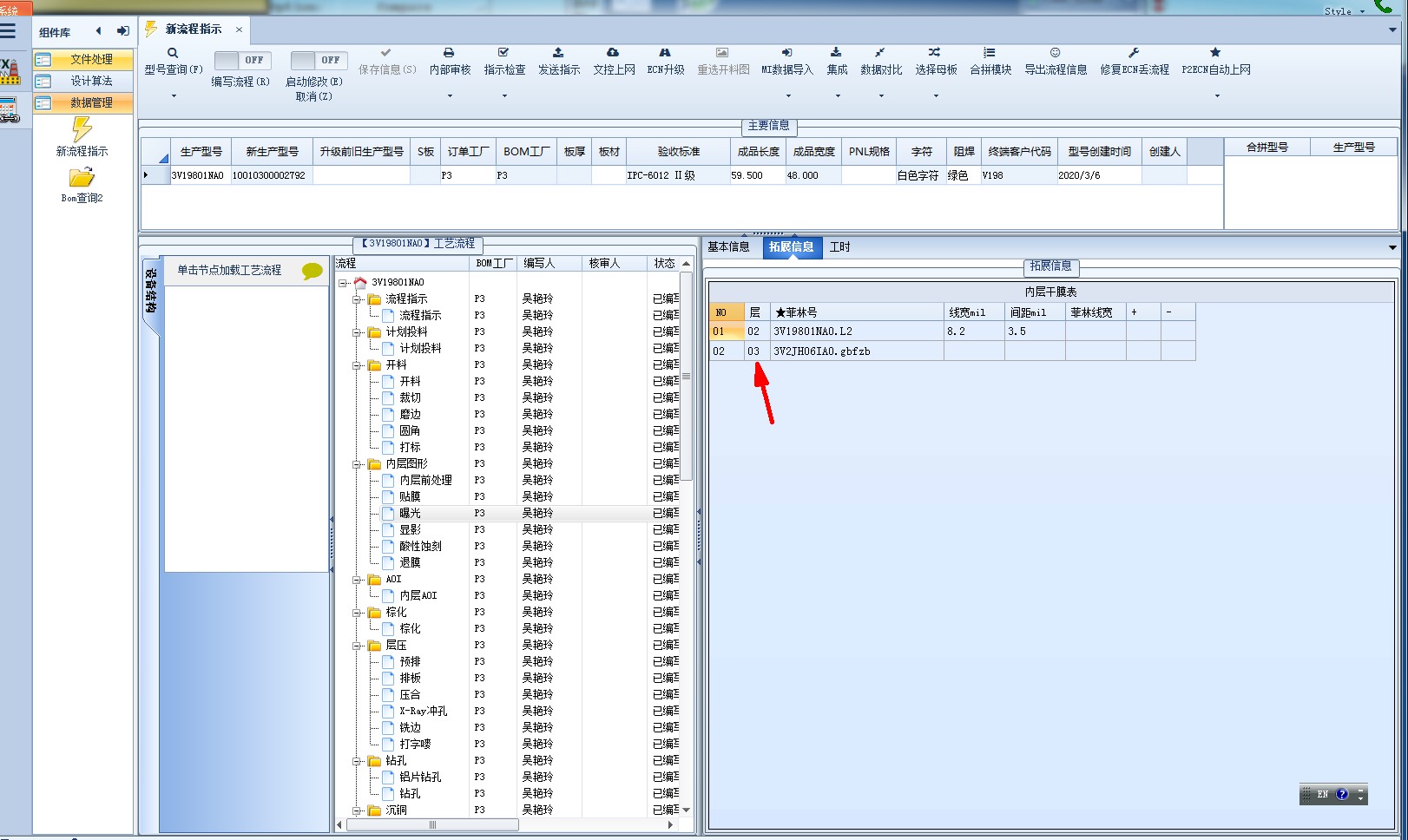Screen dimensions: 1408x840
Task: Click the 集成 download icon
Action: pyautogui.click(x=836, y=53)
